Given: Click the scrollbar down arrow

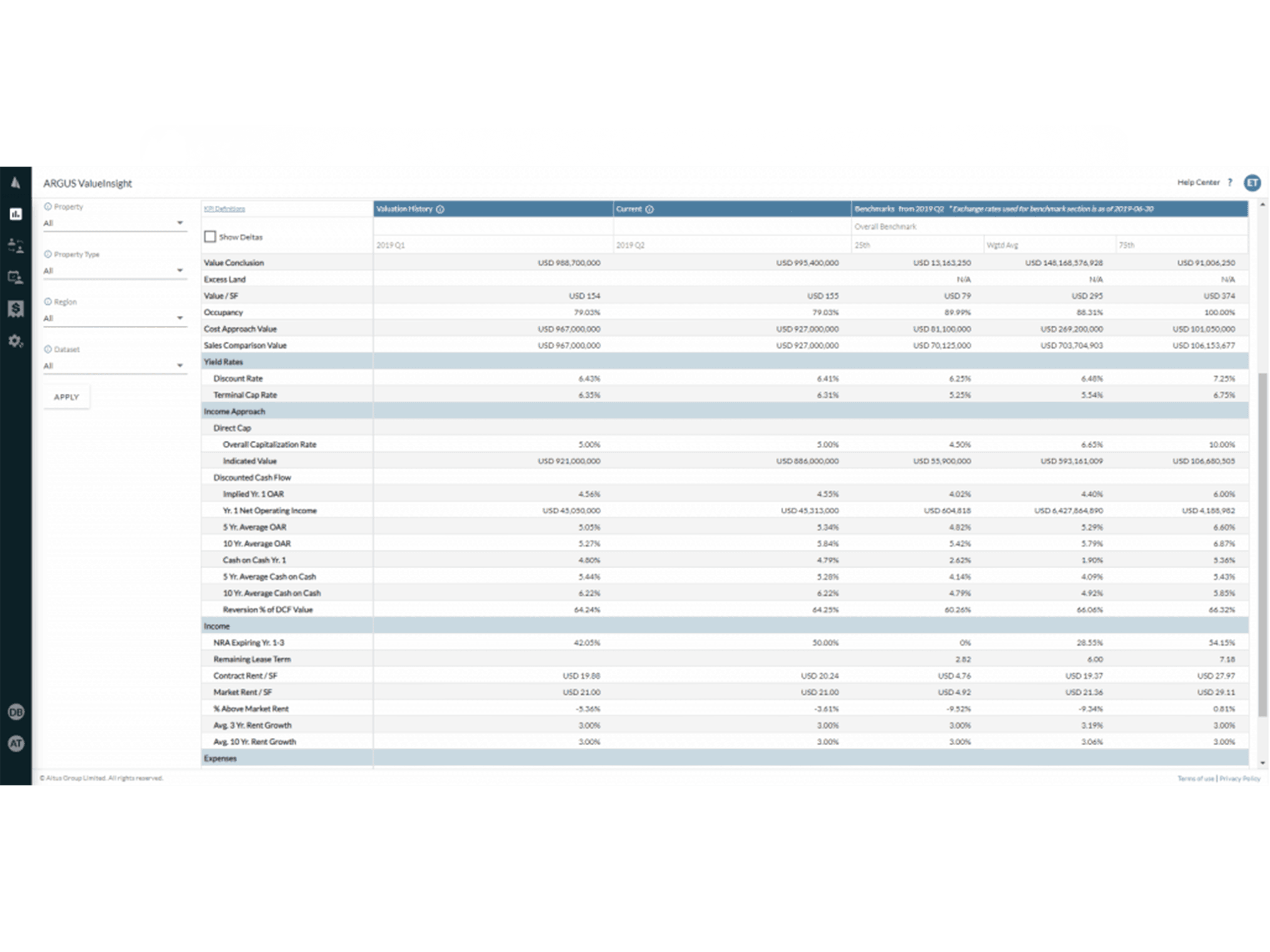Looking at the screenshot, I should coord(1263,763).
